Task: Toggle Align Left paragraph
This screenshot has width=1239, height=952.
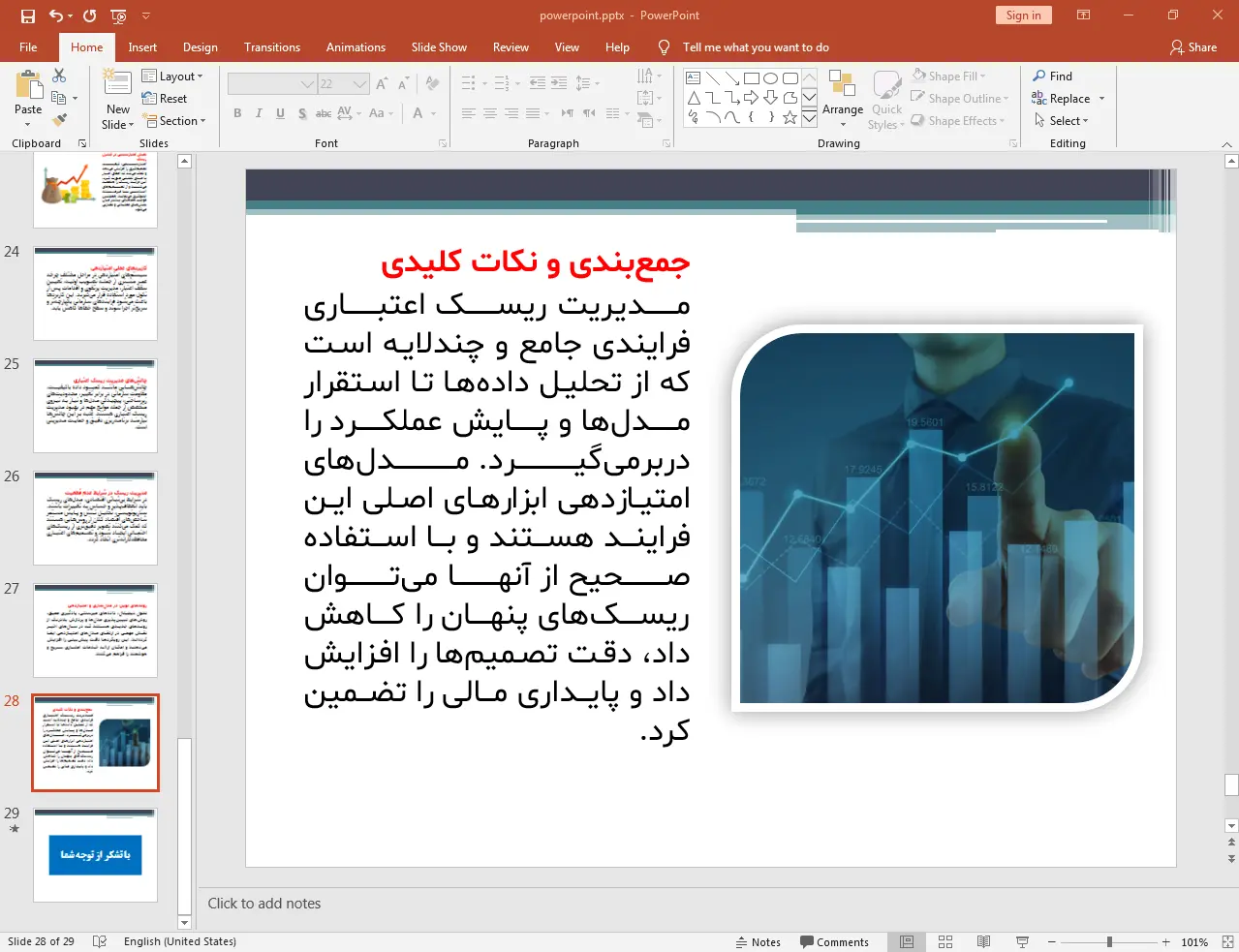Action: [x=468, y=113]
